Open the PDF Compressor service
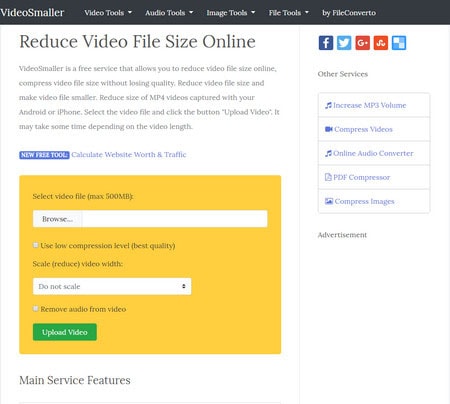 tap(374, 177)
